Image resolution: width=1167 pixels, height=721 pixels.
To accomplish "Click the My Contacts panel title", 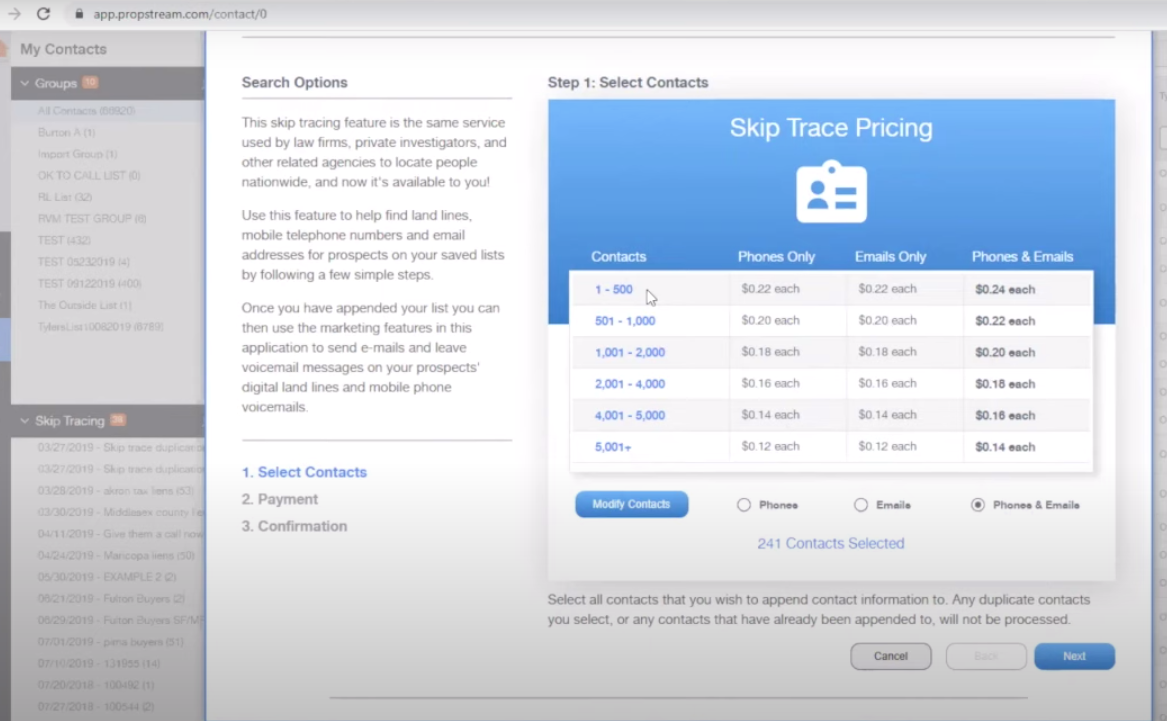I will pos(63,49).
